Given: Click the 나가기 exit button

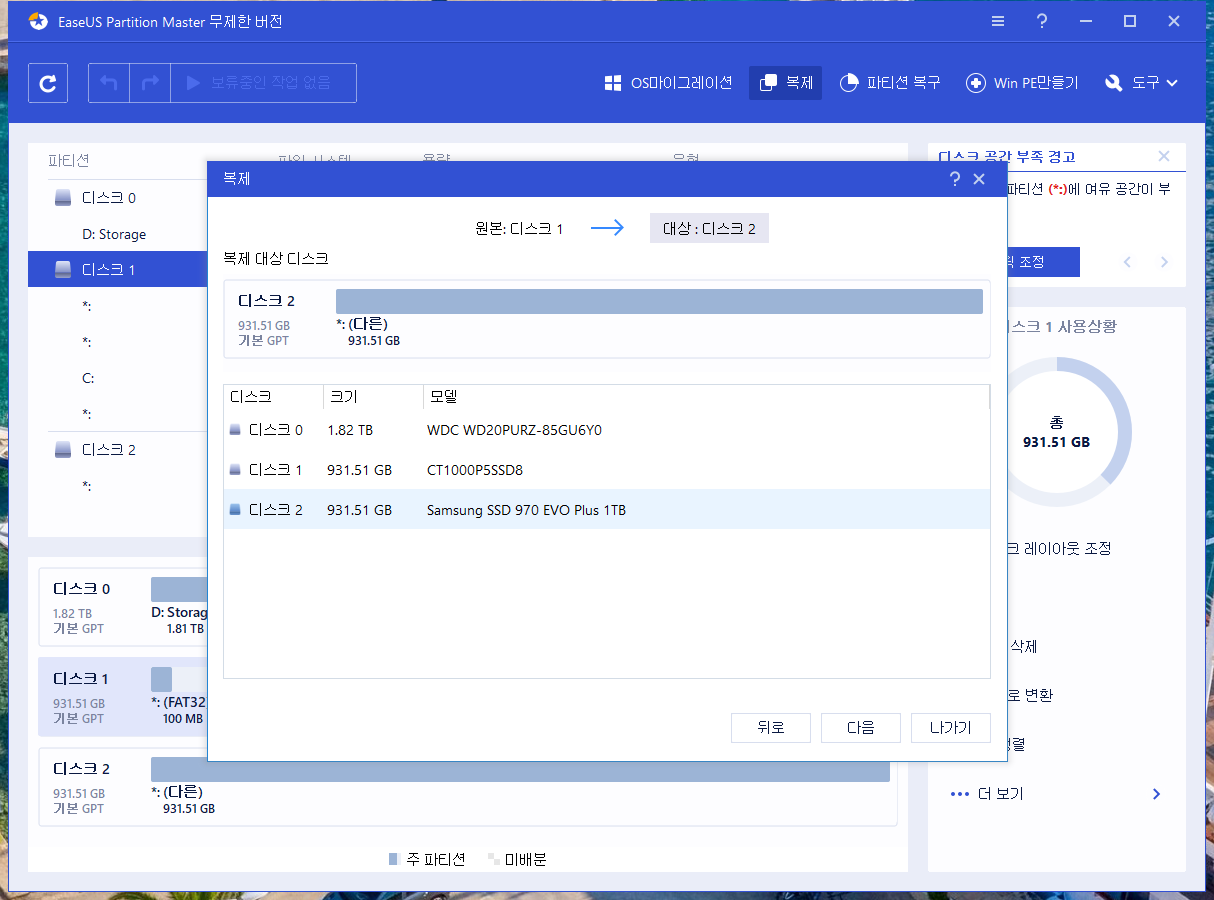Looking at the screenshot, I should click(x=951, y=728).
